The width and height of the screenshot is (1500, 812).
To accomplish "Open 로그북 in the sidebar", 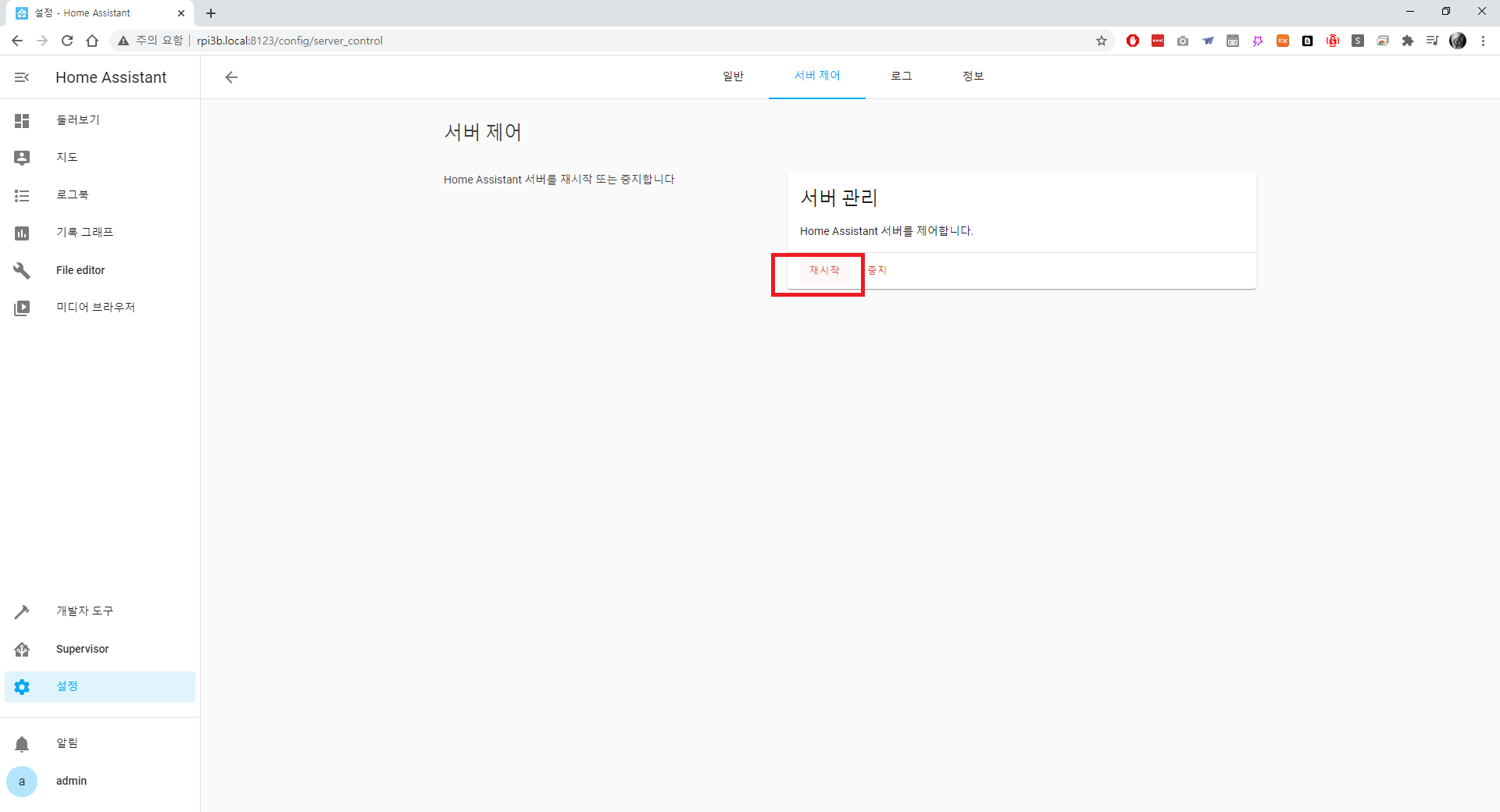I will pos(100,195).
